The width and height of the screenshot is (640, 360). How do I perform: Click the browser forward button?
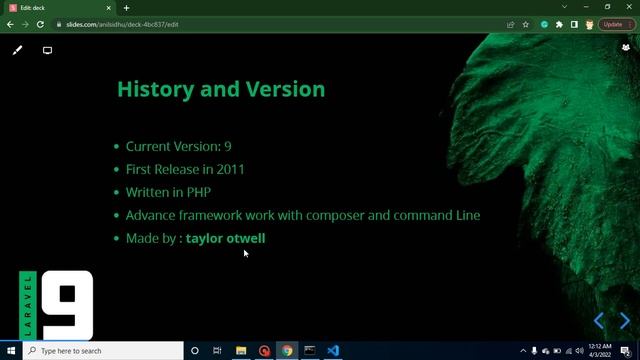pyautogui.click(x=25, y=24)
